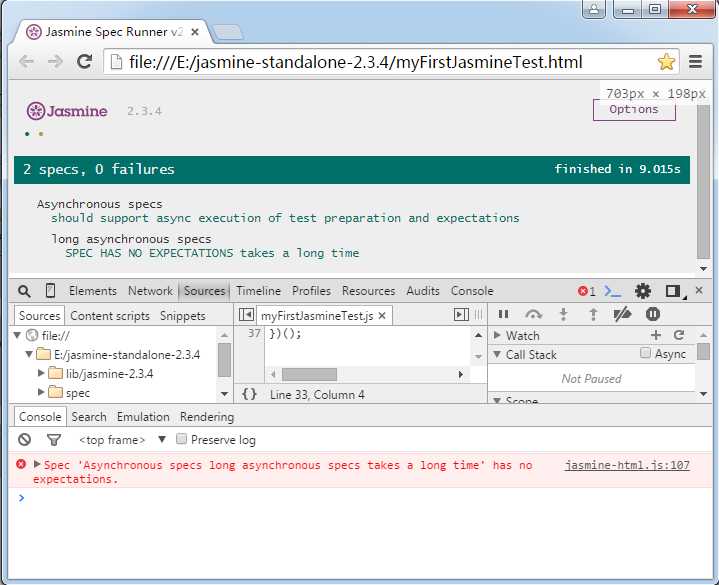Click file navigator vertical scrollbar thumb
This screenshot has width=719, height=585.
tap(224, 359)
